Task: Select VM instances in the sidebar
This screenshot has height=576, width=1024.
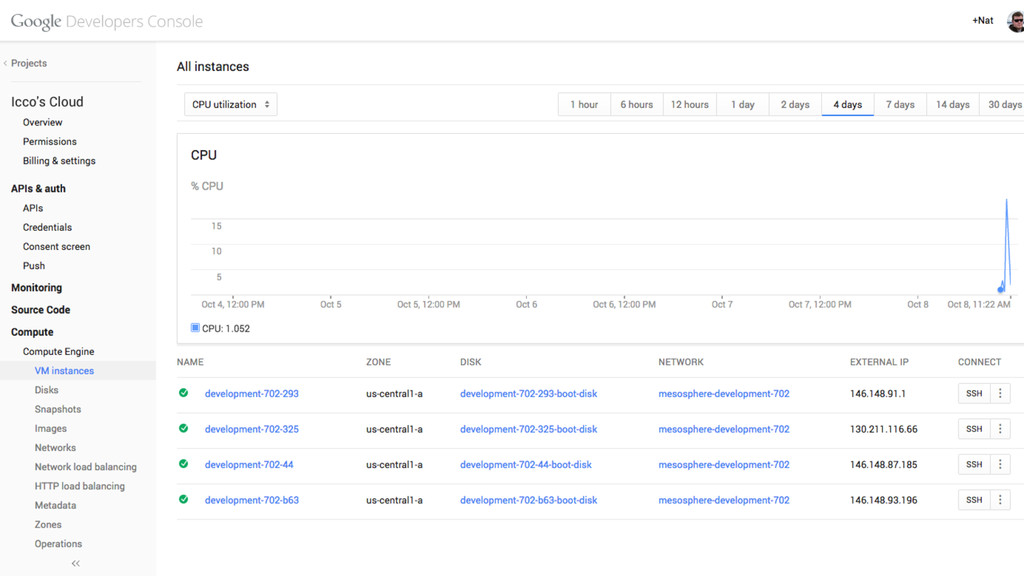Action: [64, 371]
